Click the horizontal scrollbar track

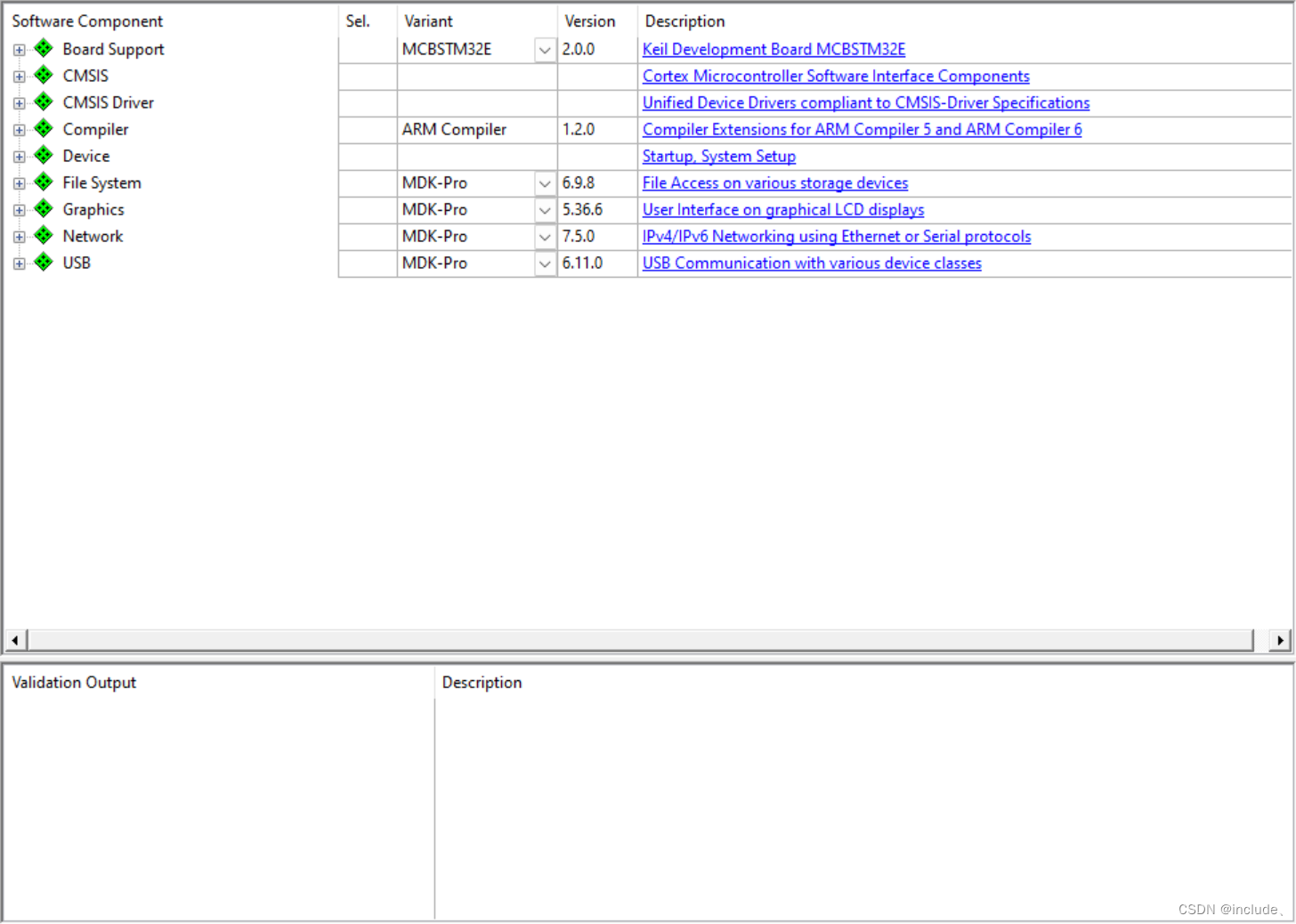640,640
